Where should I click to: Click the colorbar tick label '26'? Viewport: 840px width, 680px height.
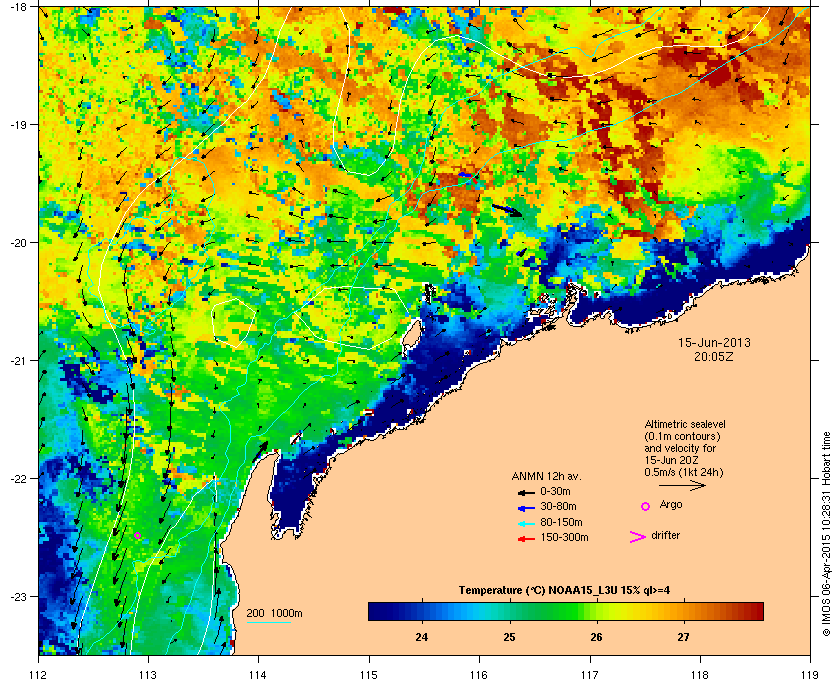click(596, 637)
